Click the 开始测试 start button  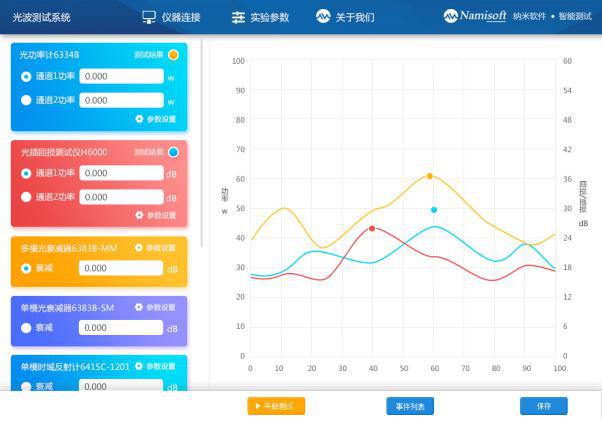[x=276, y=406]
